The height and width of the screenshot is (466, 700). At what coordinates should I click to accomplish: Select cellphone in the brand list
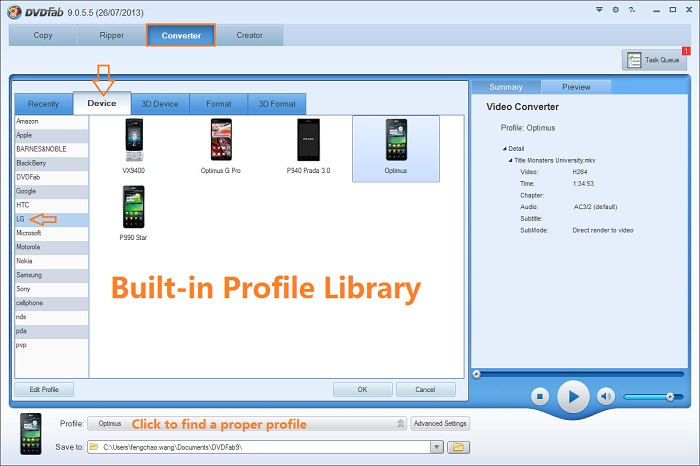[x=51, y=303]
